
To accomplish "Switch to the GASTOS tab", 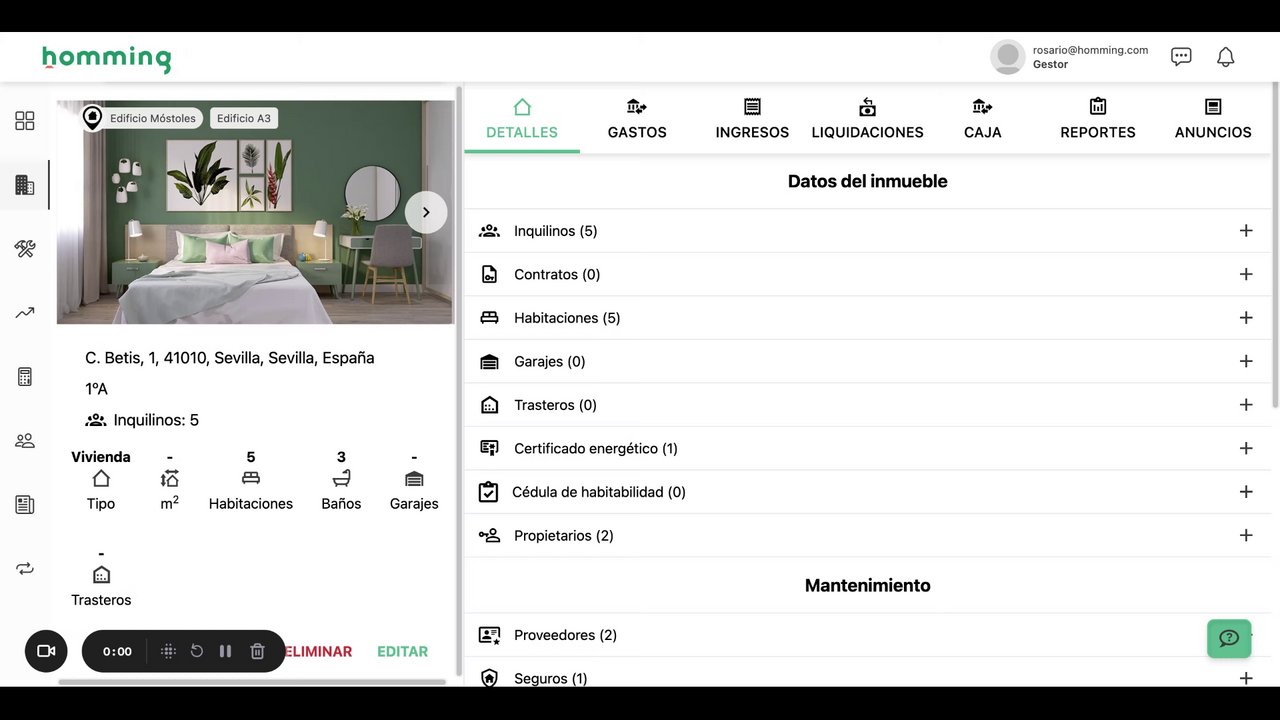I will coord(637,120).
